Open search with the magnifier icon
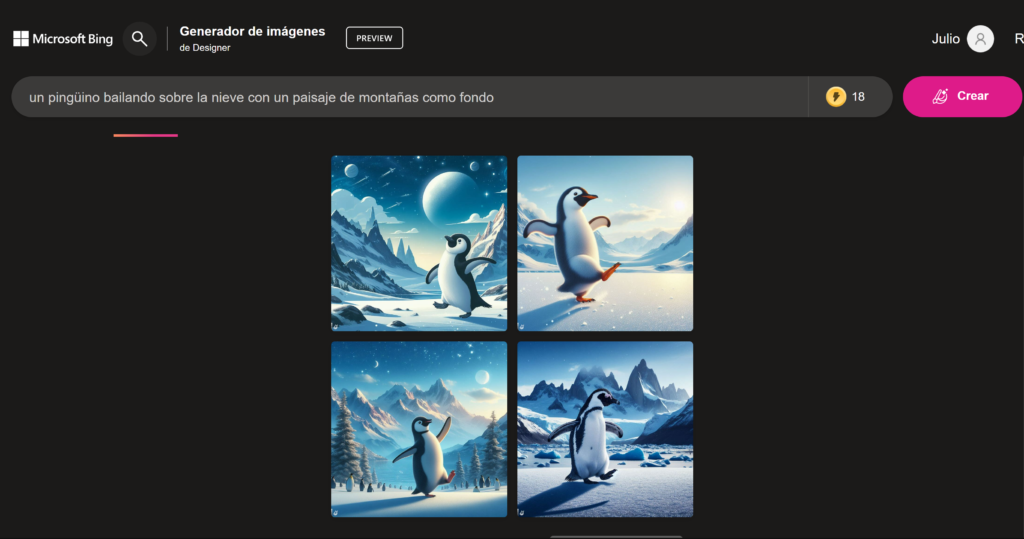 [140, 39]
